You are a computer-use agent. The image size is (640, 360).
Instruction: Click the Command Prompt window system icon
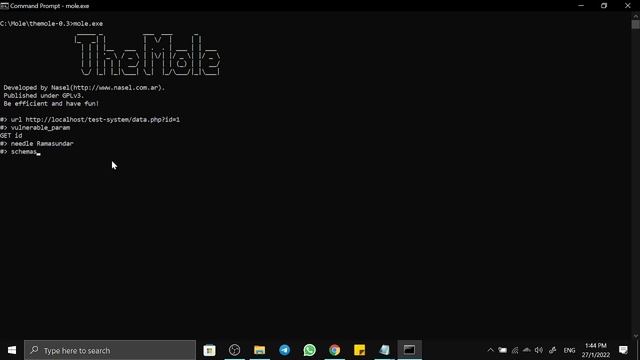pos(4,6)
